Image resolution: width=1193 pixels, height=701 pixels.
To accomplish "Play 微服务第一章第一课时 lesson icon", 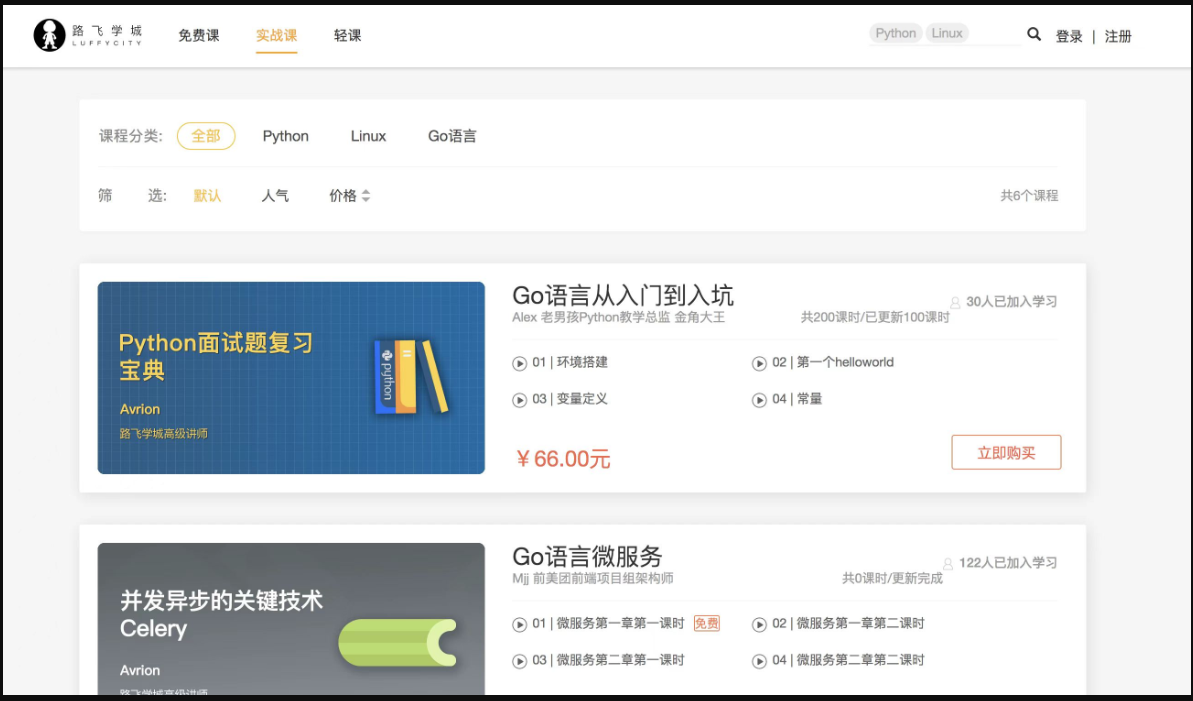I will click(520, 625).
